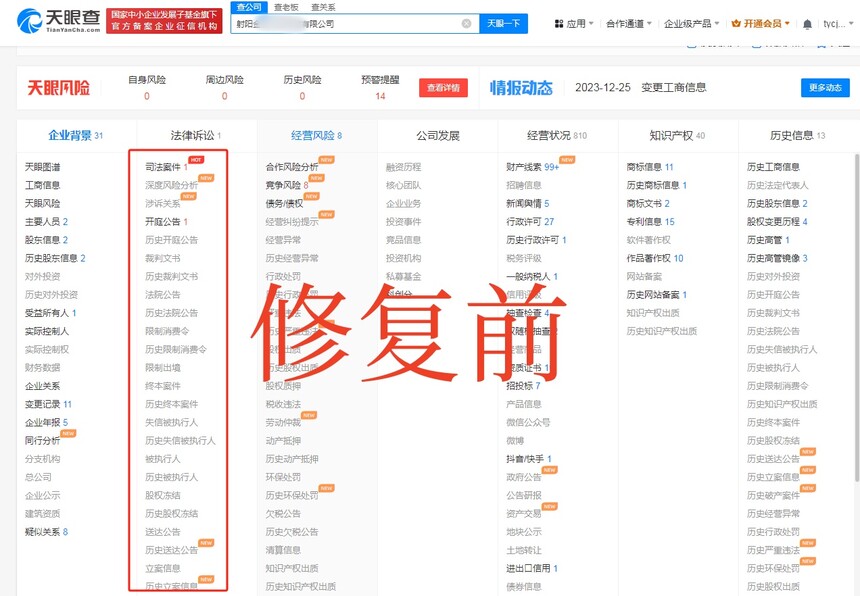The image size is (860, 596).
Task: Open the 历史工商信息 link
Action: (x=773, y=167)
